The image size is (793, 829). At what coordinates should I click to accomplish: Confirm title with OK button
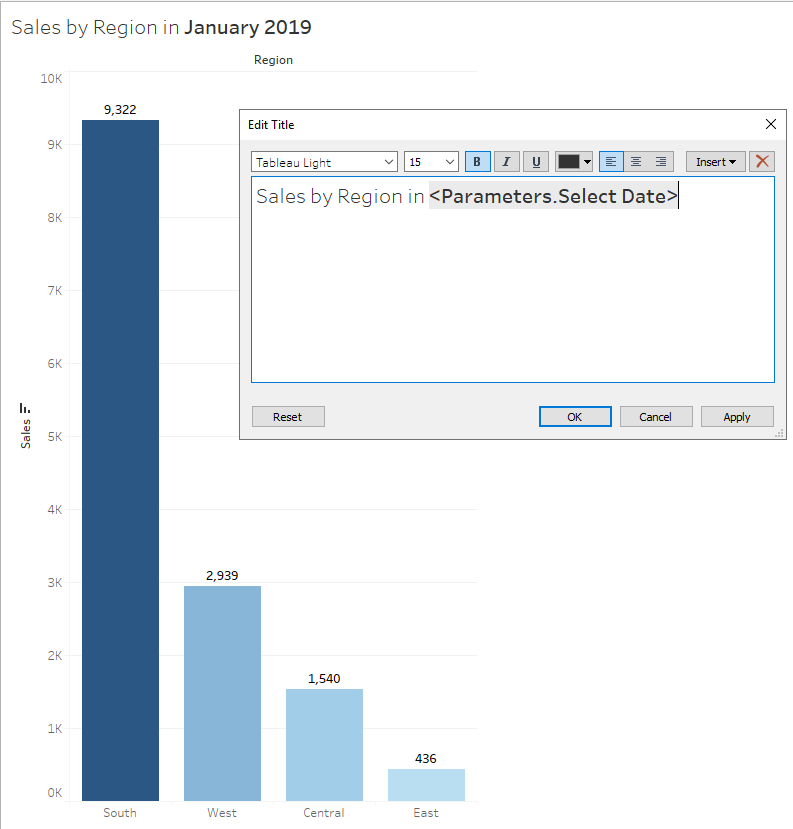[575, 417]
